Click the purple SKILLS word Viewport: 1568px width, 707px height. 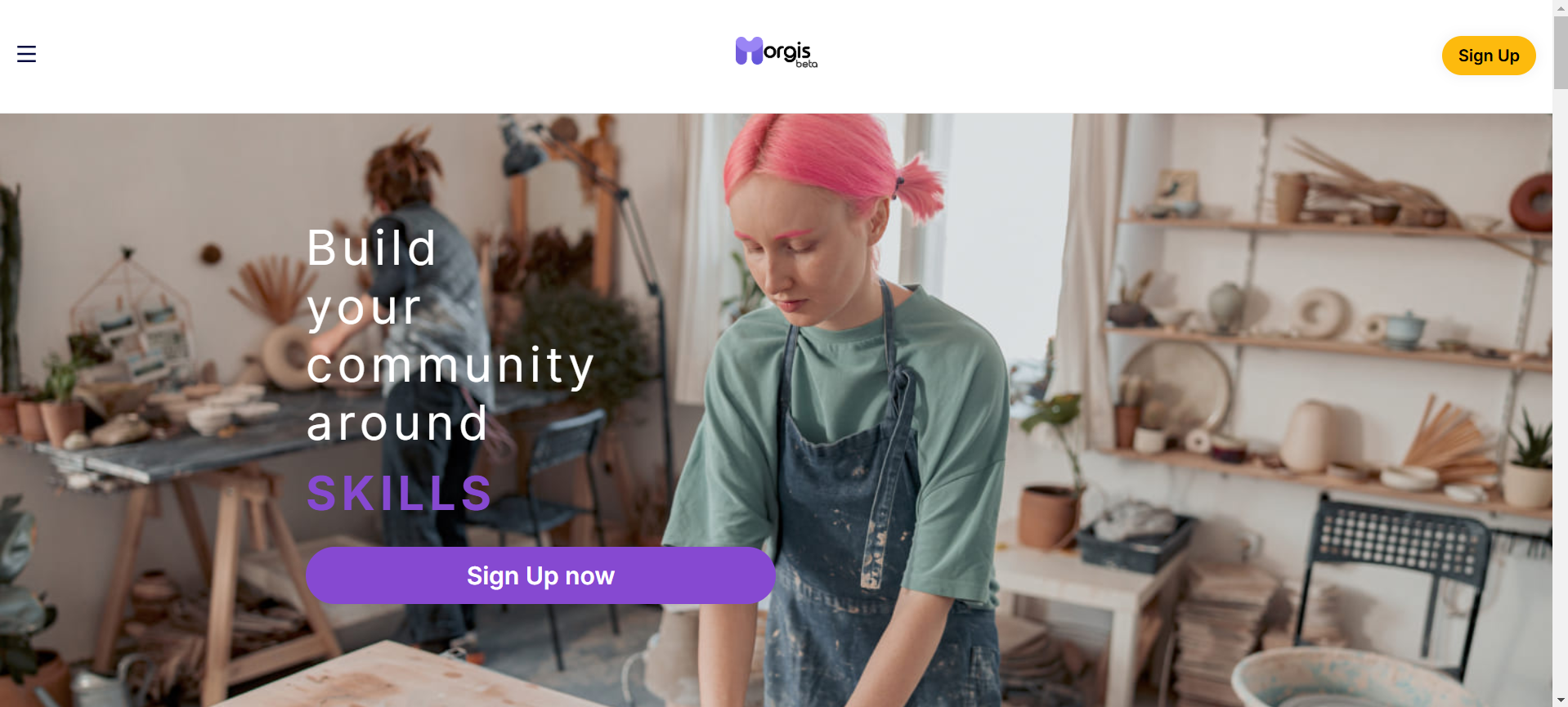[400, 493]
